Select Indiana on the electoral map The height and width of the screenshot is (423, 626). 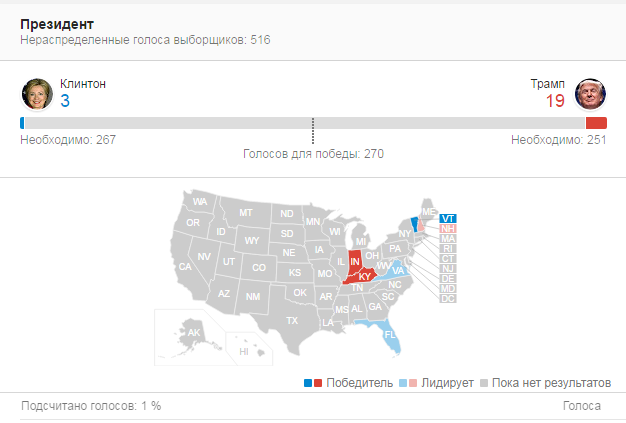click(x=354, y=260)
